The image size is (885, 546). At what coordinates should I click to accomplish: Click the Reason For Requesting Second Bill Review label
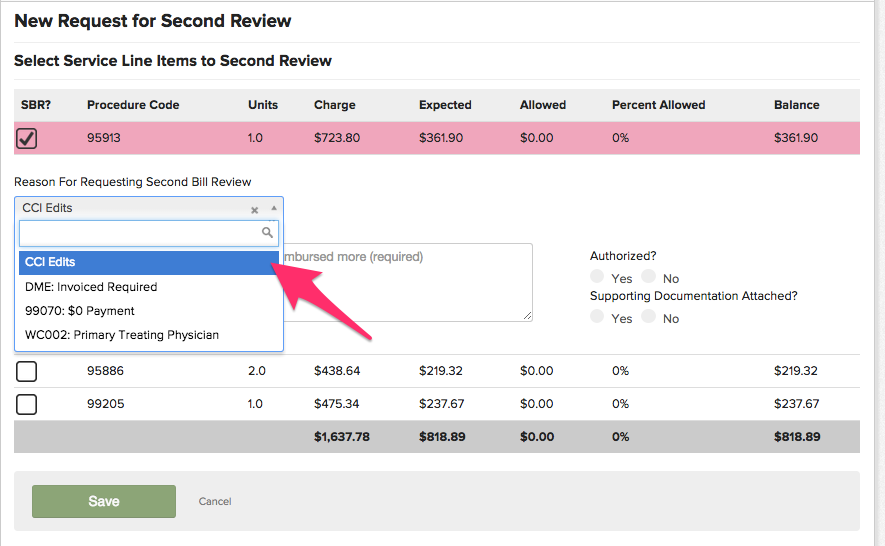point(133,182)
